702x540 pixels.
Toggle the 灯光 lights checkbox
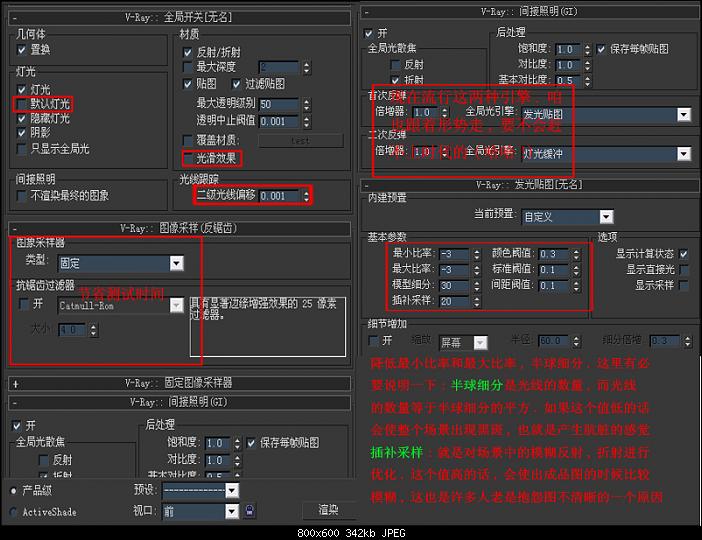tap(21, 90)
